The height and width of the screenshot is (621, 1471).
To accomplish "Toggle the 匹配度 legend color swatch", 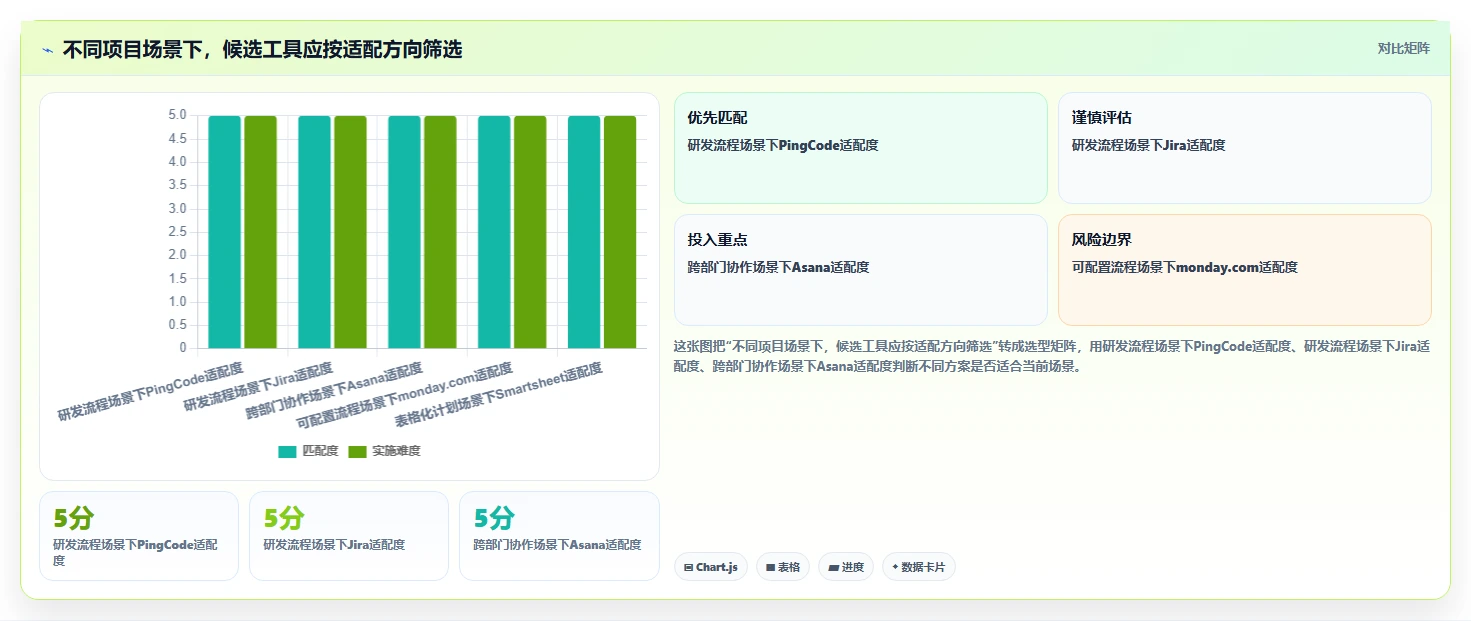I will click(287, 452).
